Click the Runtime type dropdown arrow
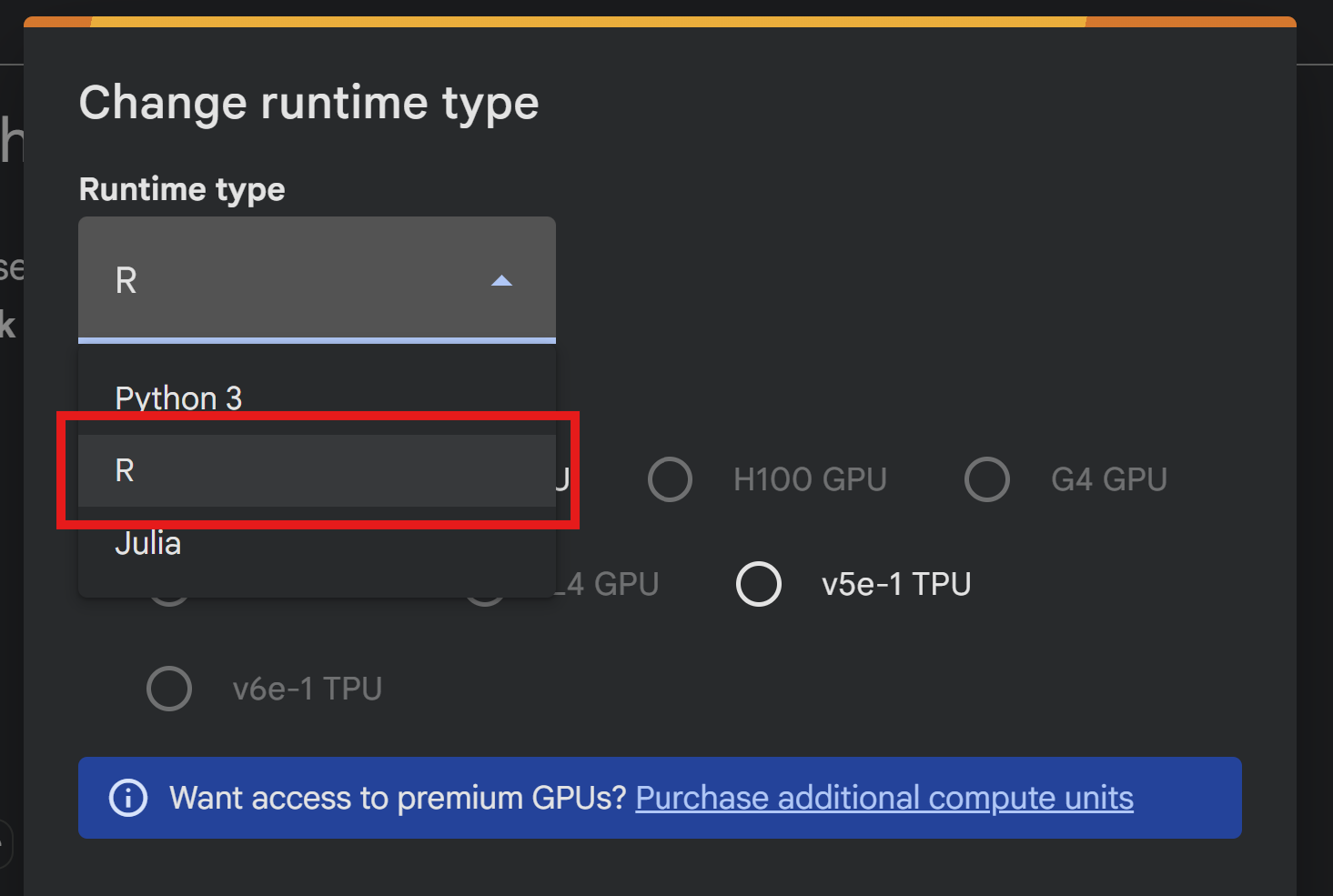 pos(501,281)
